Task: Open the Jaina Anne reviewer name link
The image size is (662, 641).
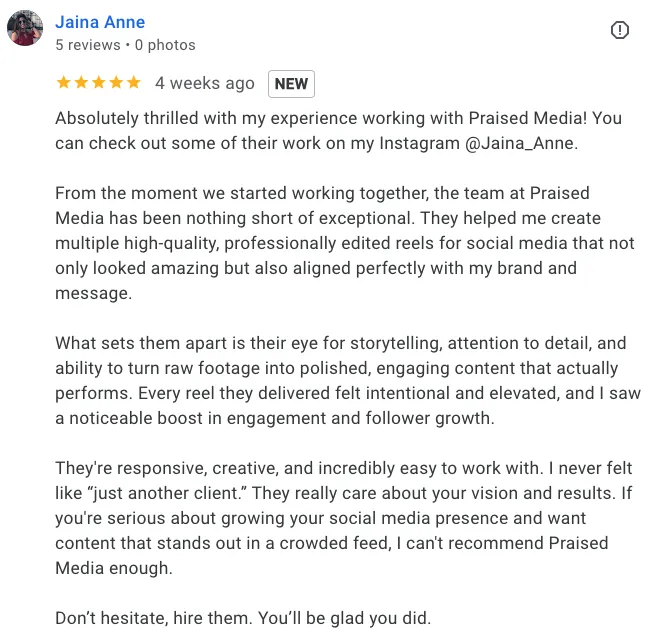Action: click(100, 22)
